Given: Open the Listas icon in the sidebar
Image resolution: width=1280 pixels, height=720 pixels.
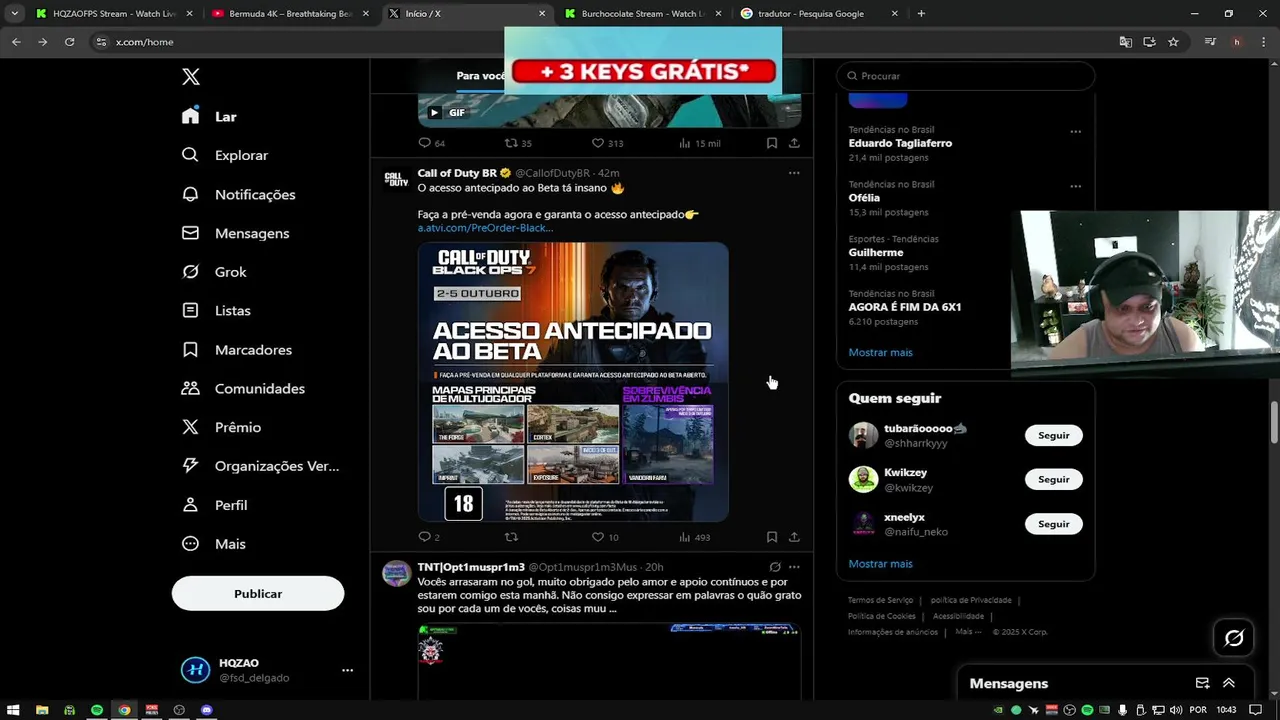Looking at the screenshot, I should coord(190,311).
